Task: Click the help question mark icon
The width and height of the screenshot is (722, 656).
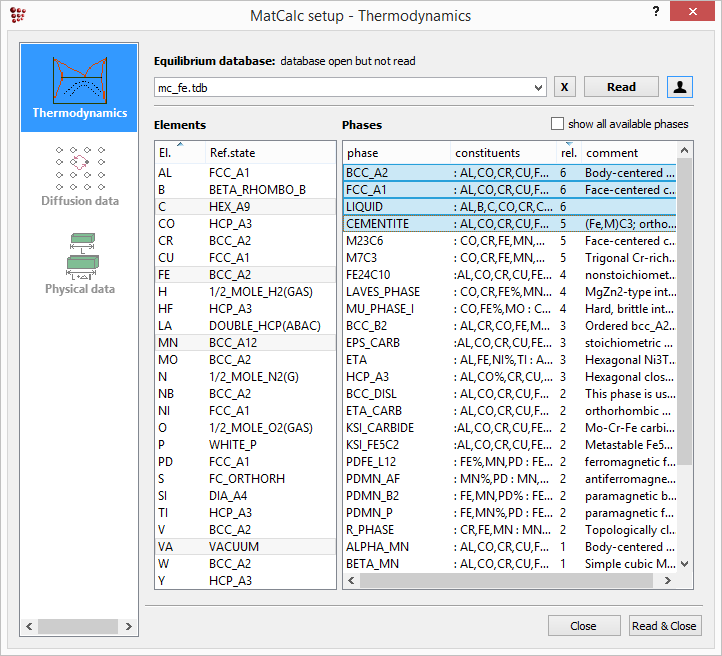Action: coord(655,13)
